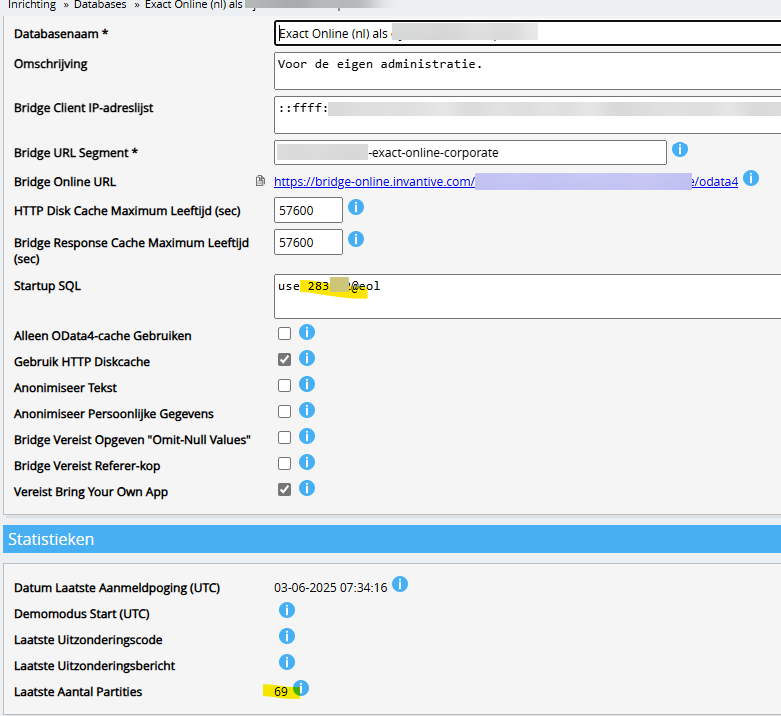Disable Vereist Bring Your Own App
The width and height of the screenshot is (781, 716).
[x=284, y=489]
